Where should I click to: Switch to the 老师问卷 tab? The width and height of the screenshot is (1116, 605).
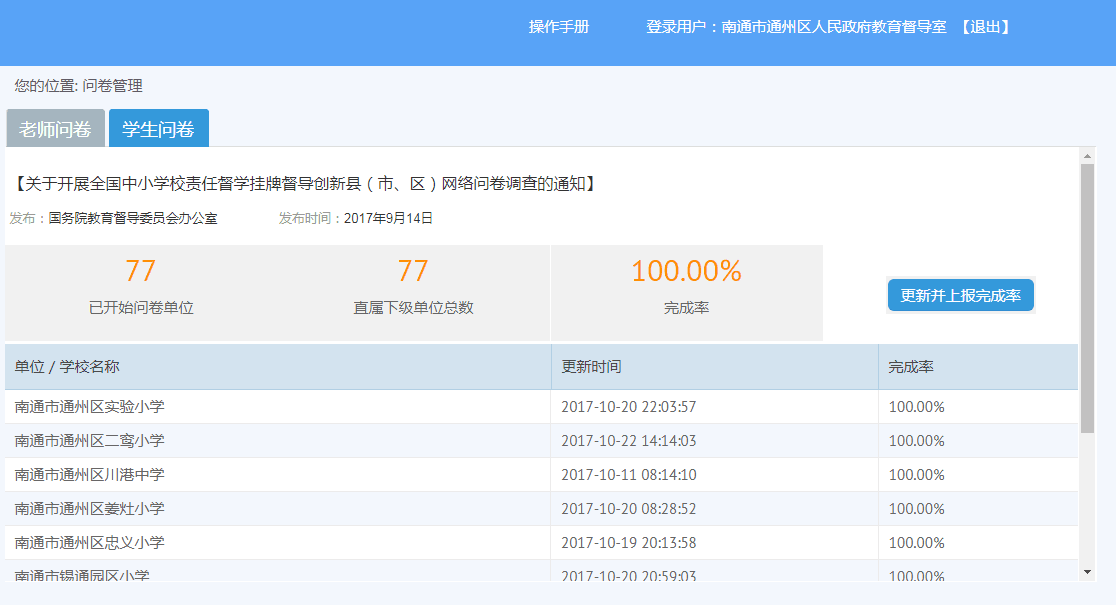point(55,129)
